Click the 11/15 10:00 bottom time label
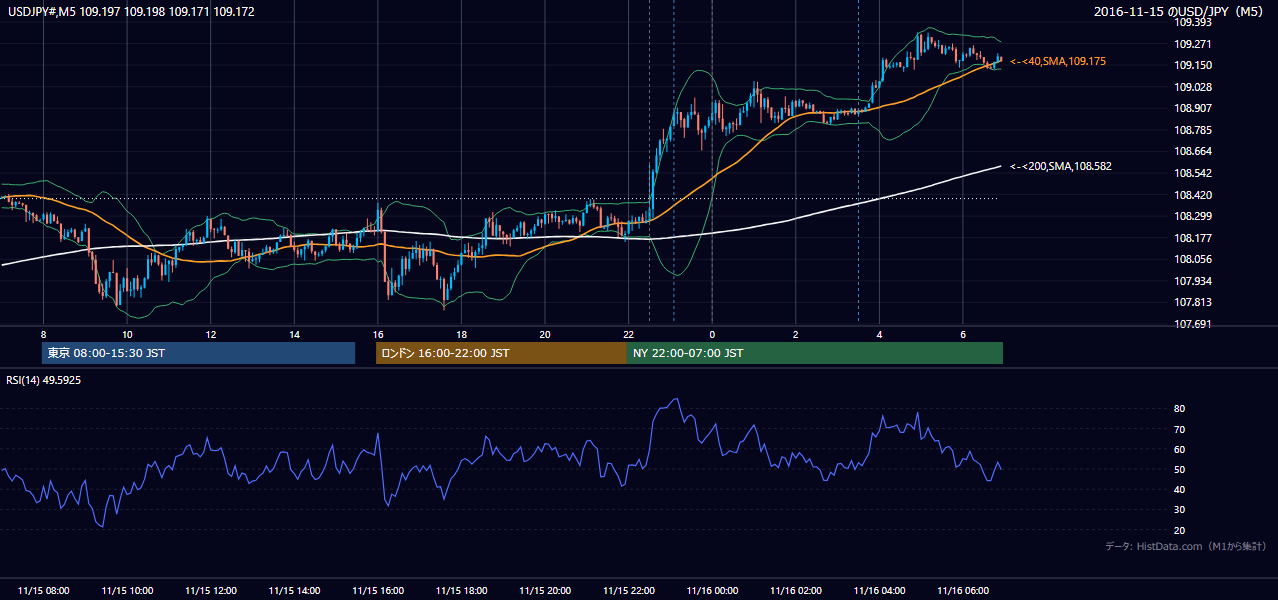This screenshot has width=1278, height=600. tap(127, 590)
